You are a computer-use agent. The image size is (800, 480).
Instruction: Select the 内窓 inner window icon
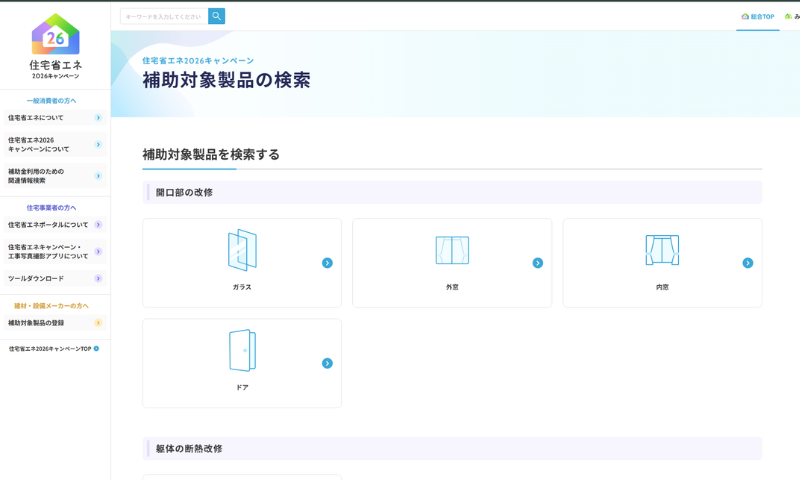pyautogui.click(x=662, y=250)
